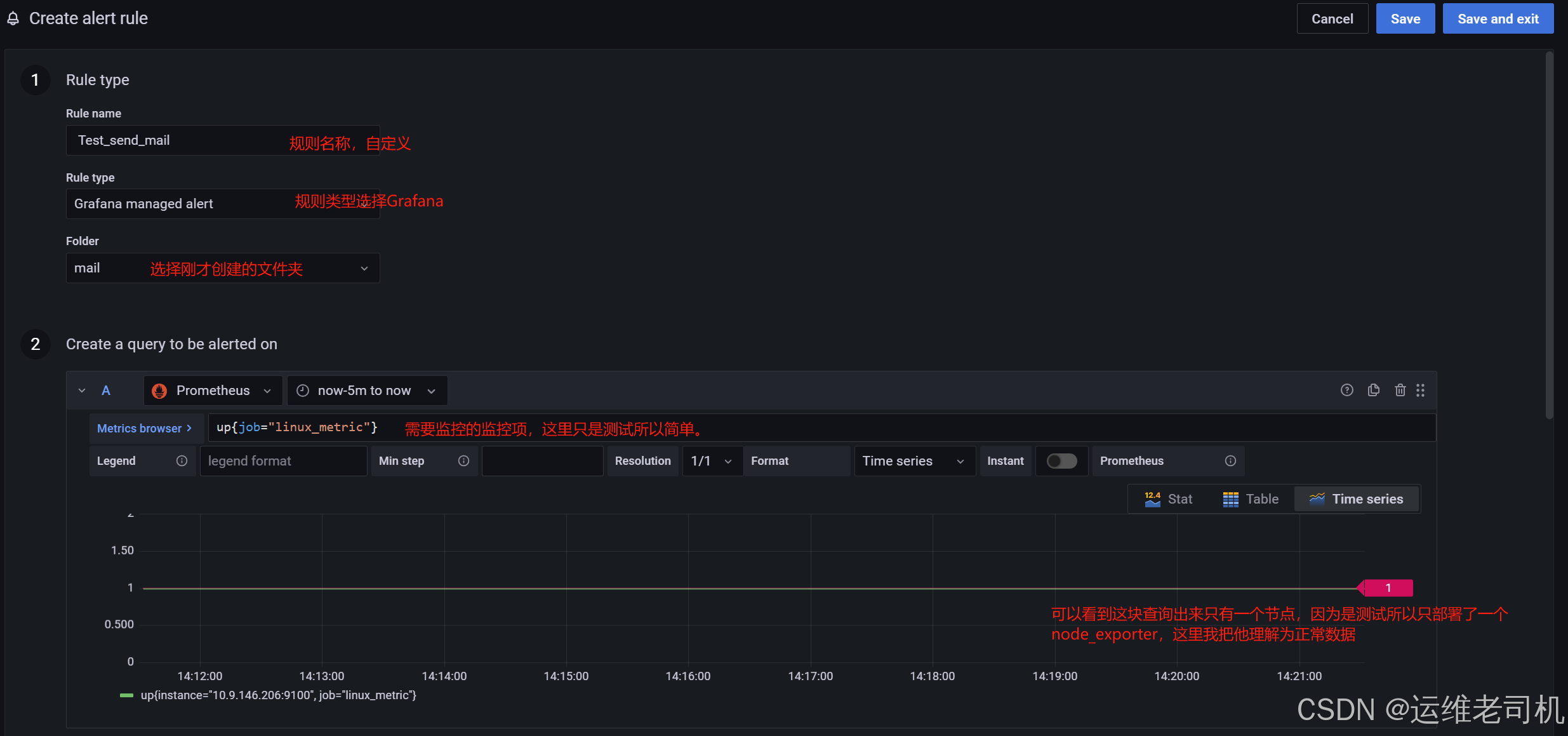Screen dimensions: 1568x736
Task: Open the Metrics browser link
Action: tap(144, 429)
